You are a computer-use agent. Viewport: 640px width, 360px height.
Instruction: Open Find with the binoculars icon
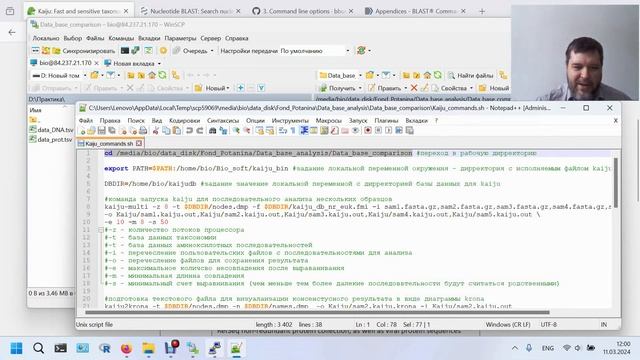pyautogui.click(x=213, y=131)
